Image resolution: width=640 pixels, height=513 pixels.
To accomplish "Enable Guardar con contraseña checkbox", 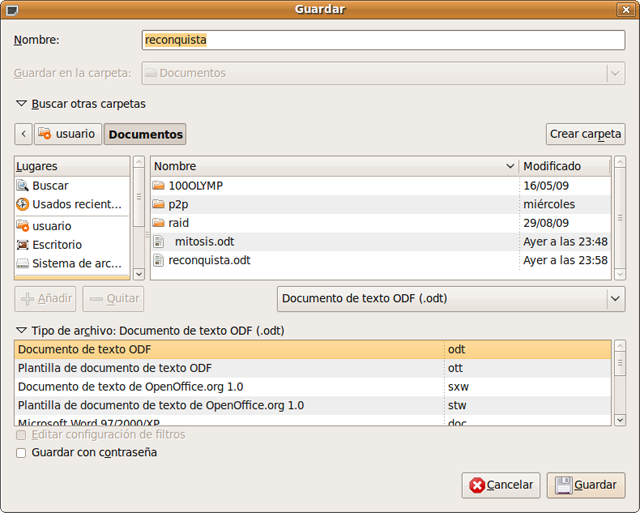I will pyautogui.click(x=22, y=453).
